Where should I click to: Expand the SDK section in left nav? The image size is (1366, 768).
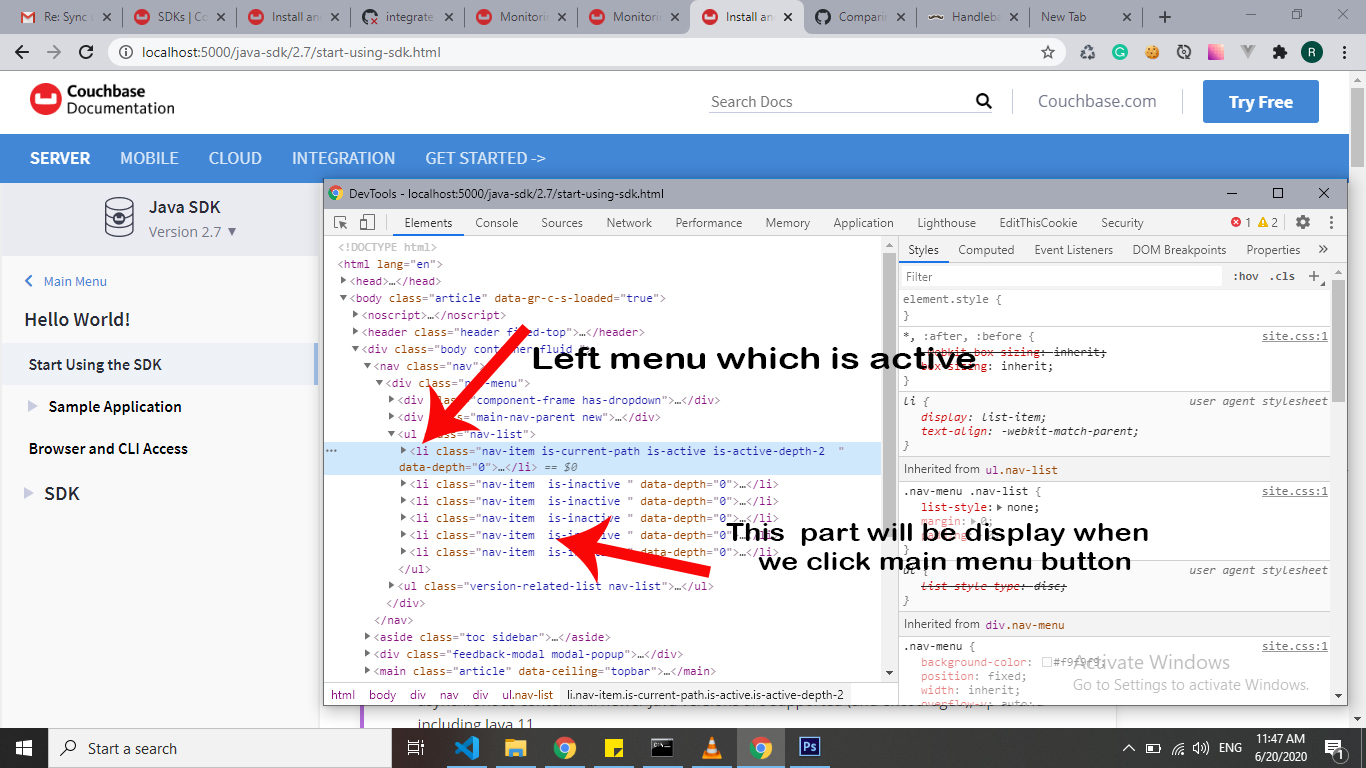(30, 493)
